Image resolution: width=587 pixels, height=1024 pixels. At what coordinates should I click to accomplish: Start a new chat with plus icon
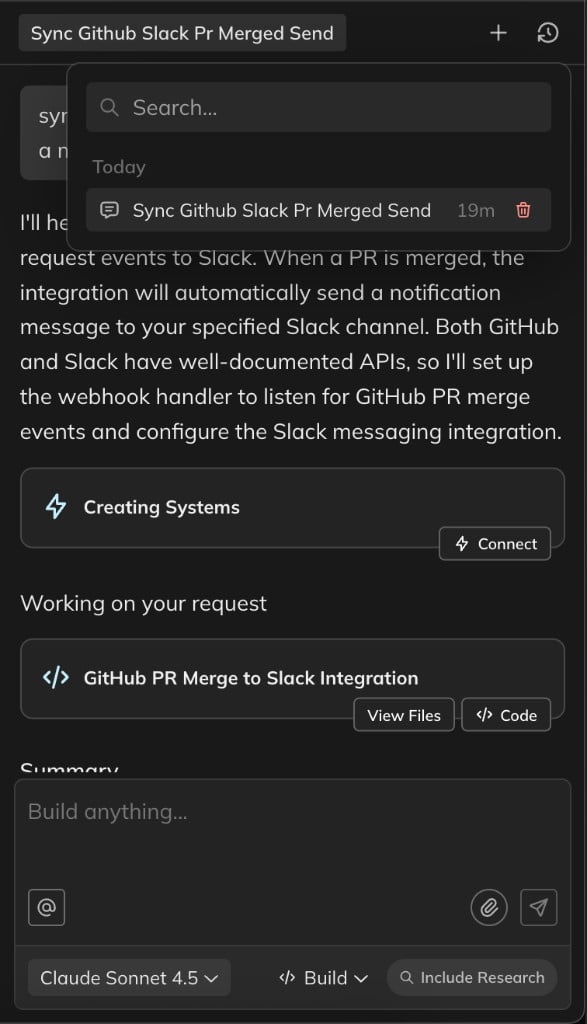click(498, 33)
